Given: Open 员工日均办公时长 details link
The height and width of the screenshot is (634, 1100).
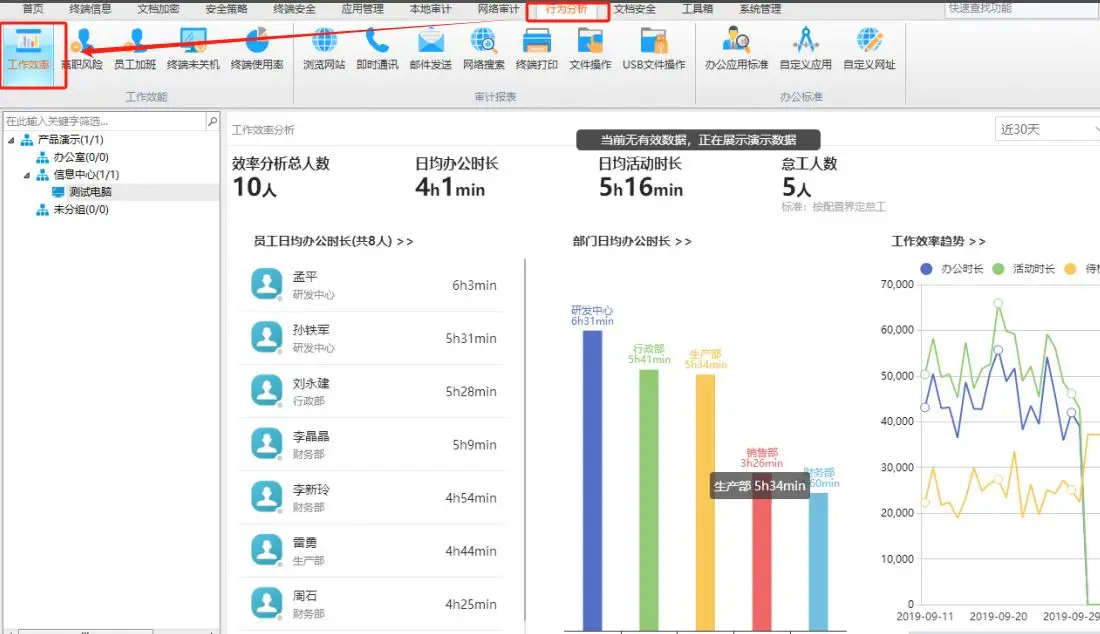Looking at the screenshot, I should point(333,241).
